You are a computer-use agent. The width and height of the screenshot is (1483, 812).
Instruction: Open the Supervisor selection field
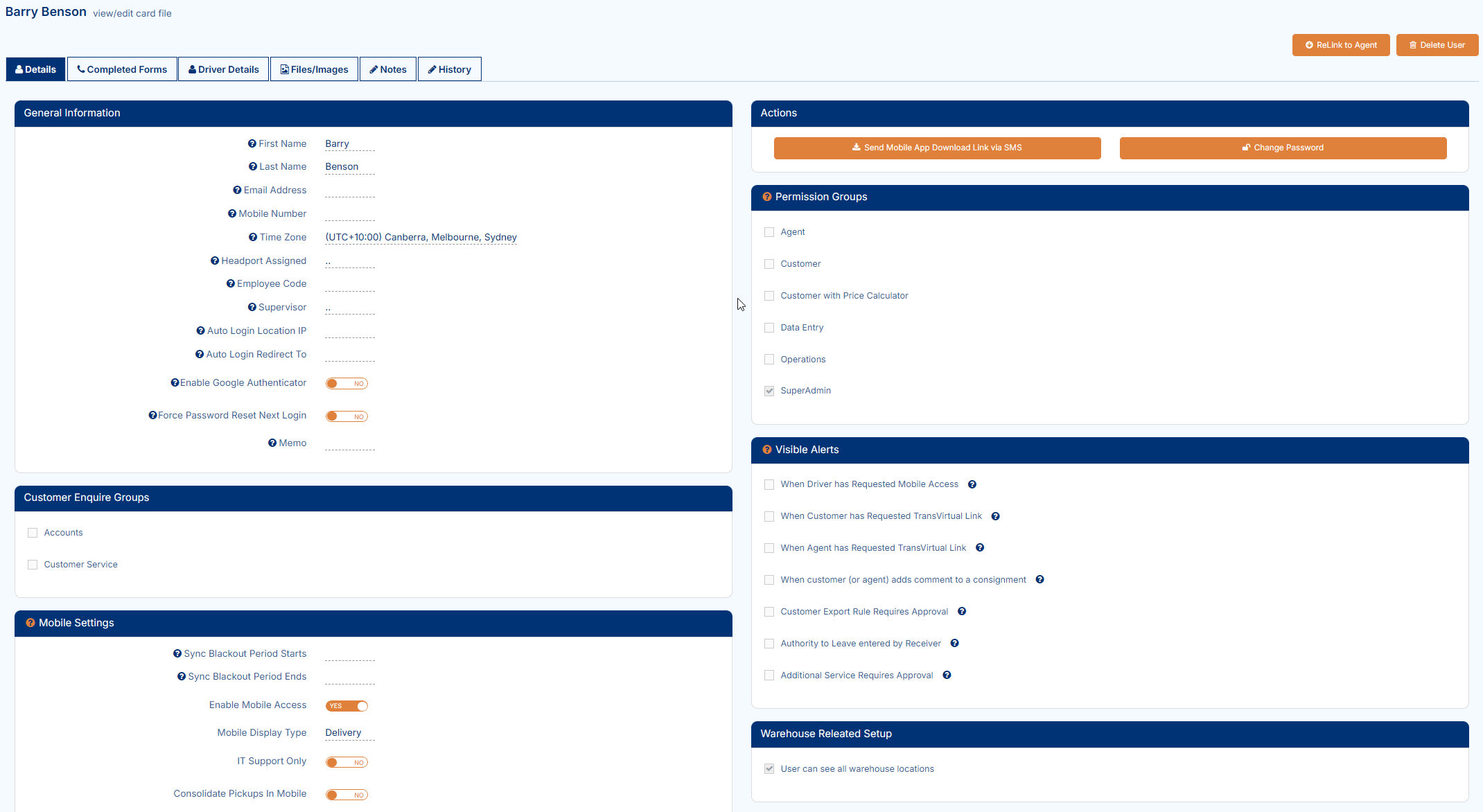tap(349, 308)
